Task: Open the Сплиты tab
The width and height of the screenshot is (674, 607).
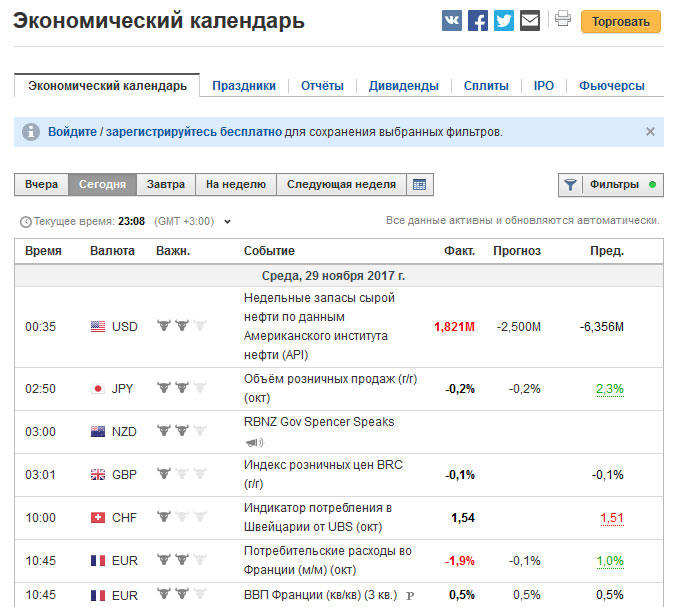Action: [486, 86]
